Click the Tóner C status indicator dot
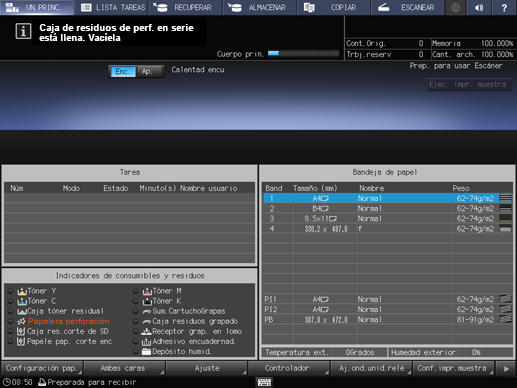 tap(10, 301)
